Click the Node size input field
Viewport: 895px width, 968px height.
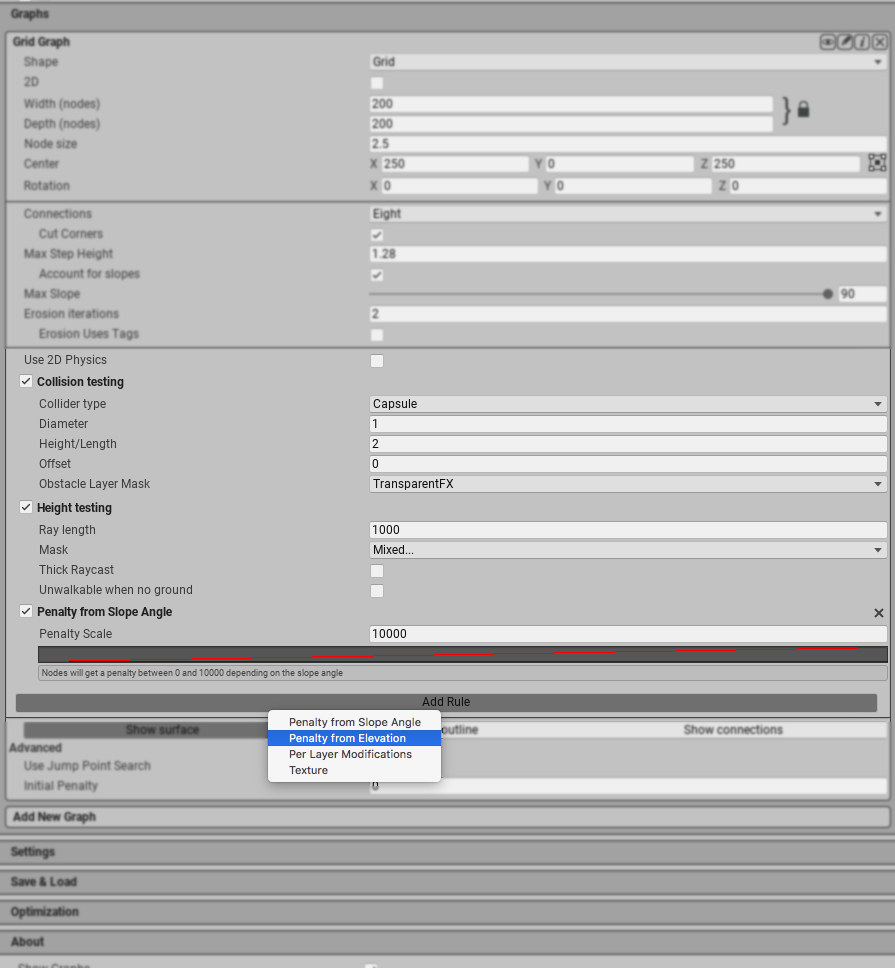627,144
